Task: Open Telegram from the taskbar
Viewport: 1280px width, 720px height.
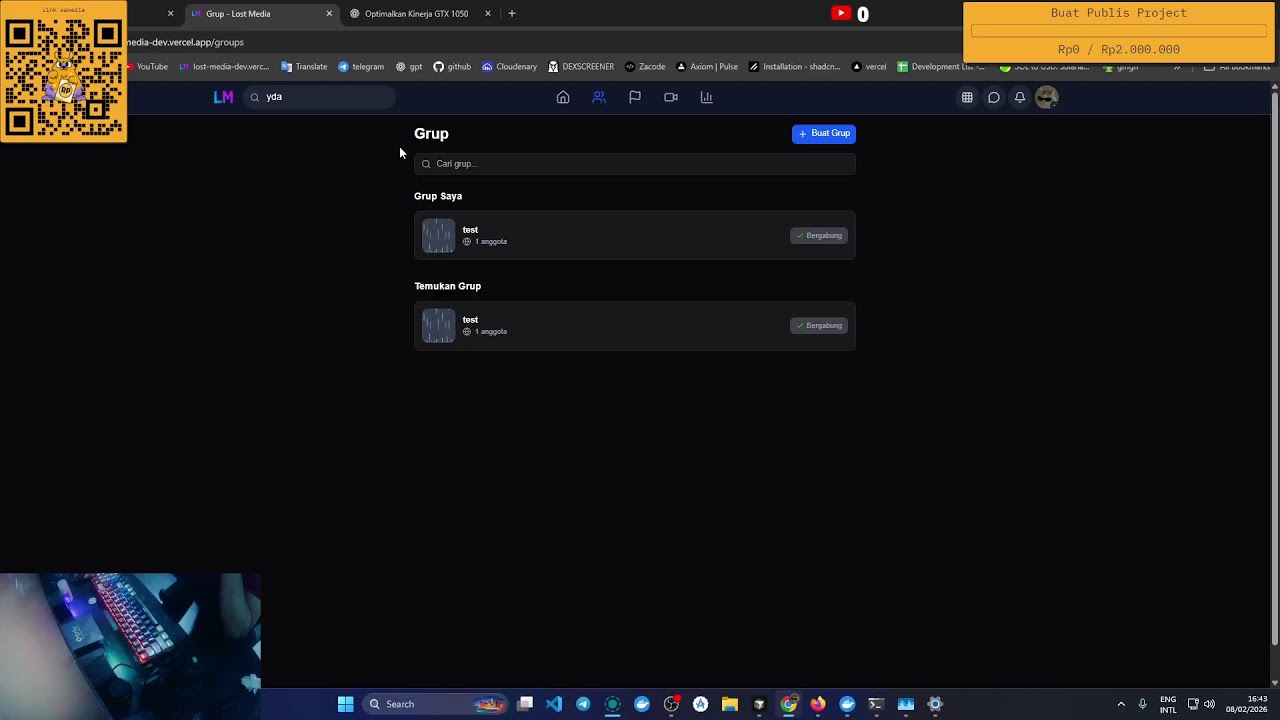Action: click(x=583, y=704)
